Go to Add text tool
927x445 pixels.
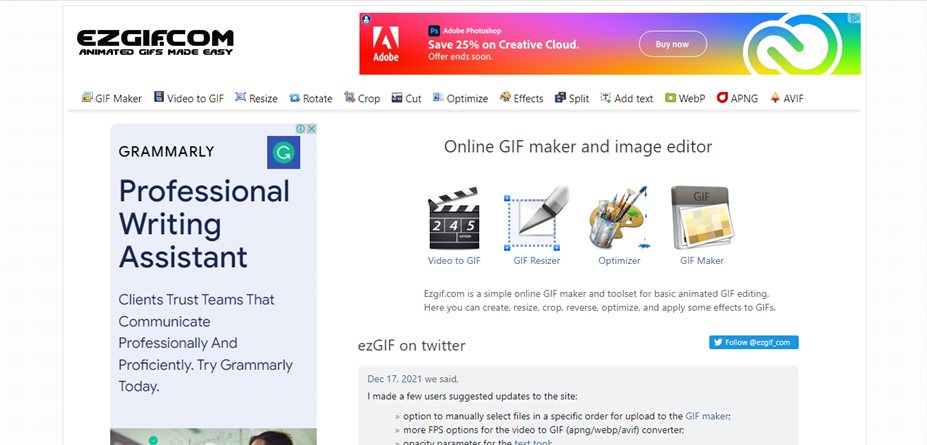tap(625, 98)
